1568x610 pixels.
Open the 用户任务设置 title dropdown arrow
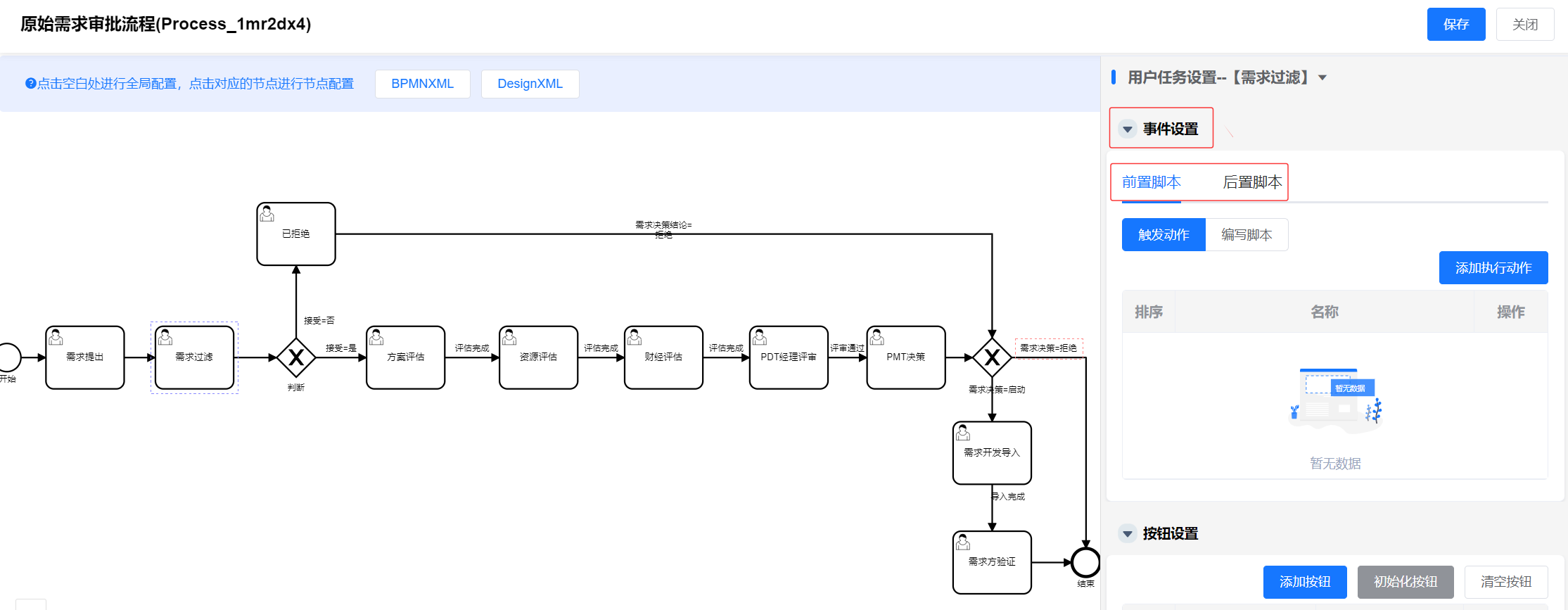coord(1322,78)
